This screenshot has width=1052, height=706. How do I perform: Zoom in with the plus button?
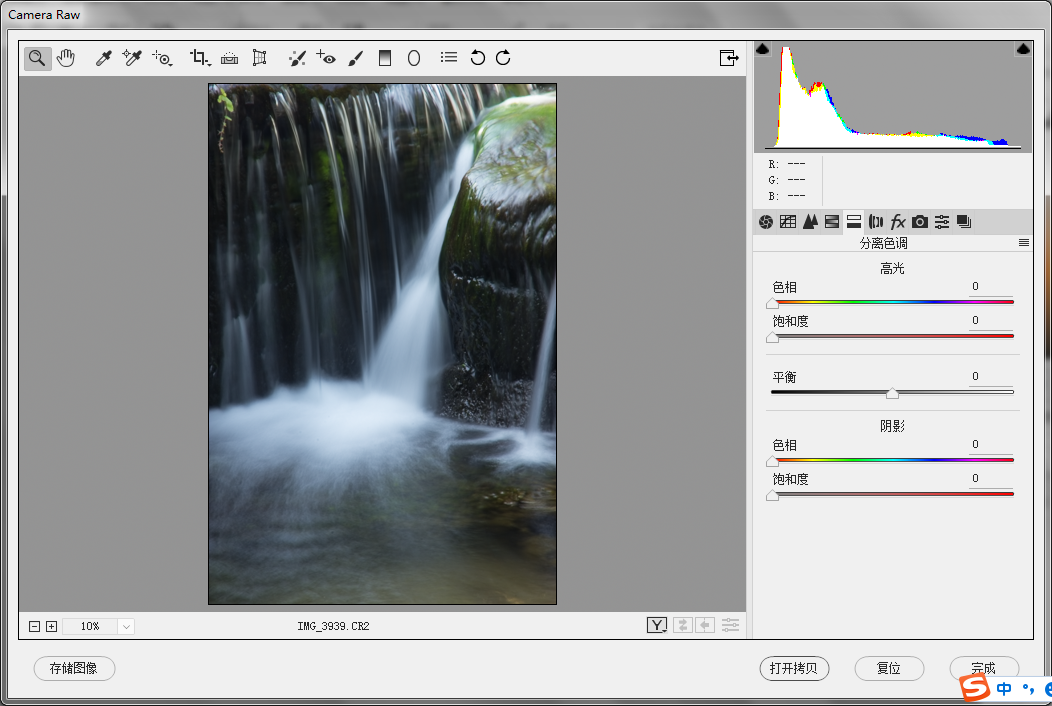[51, 626]
